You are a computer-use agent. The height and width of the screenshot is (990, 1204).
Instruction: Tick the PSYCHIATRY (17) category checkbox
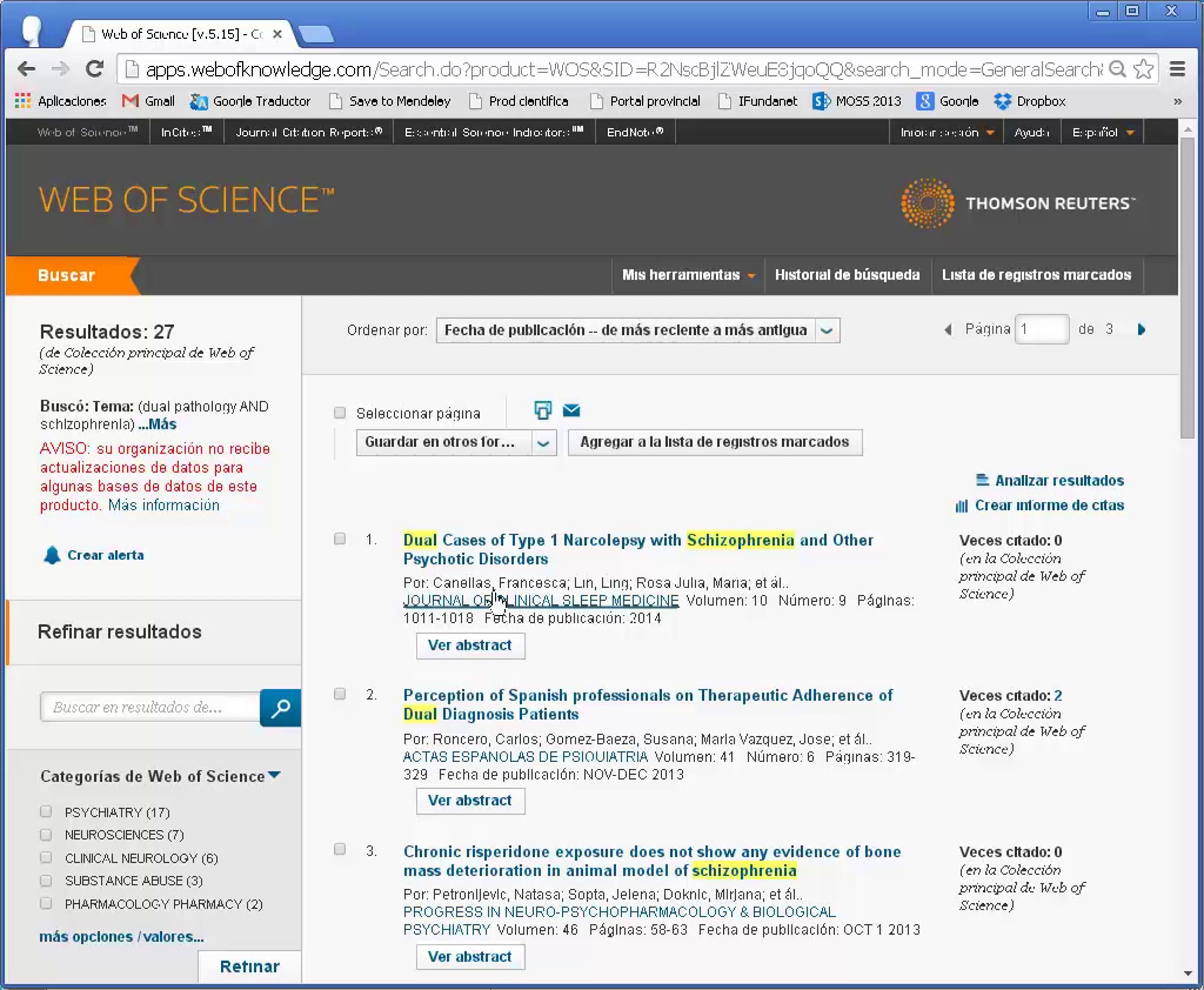(46, 811)
